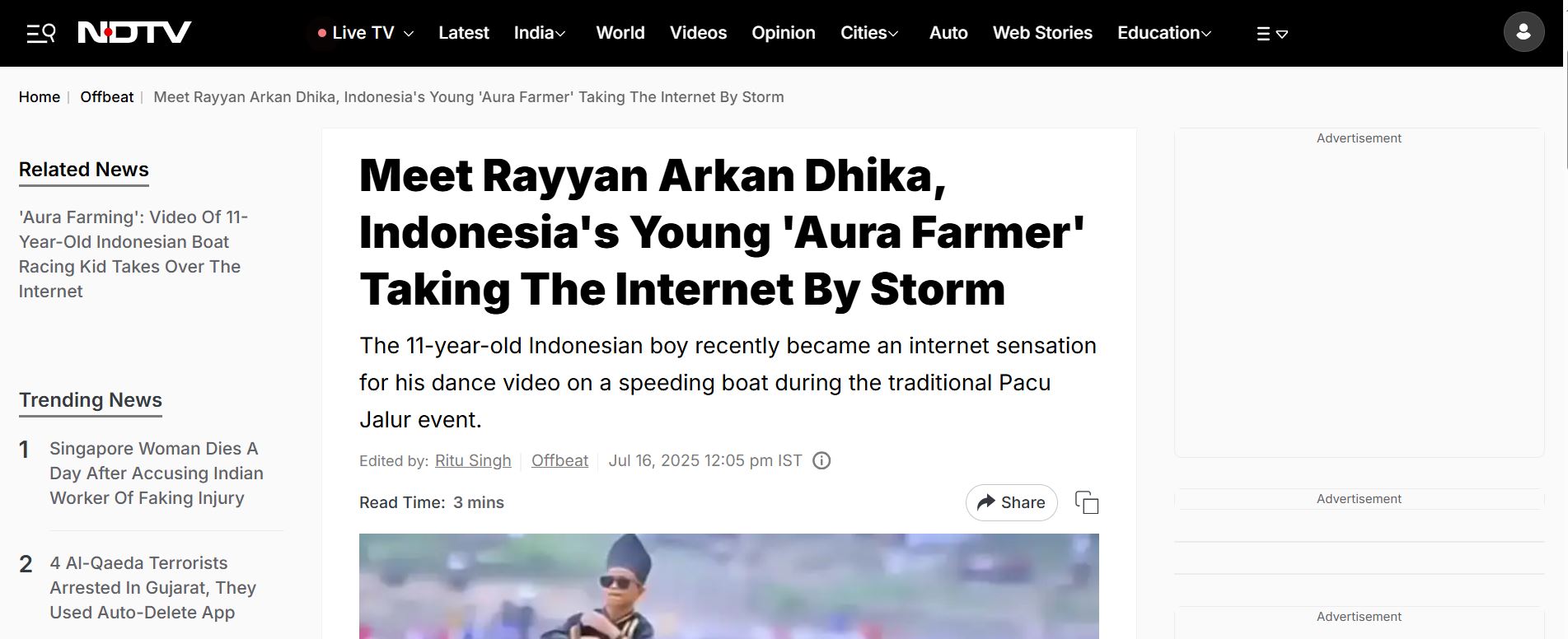Expand the India dropdown menu
This screenshot has width=1568, height=639.
tap(540, 33)
